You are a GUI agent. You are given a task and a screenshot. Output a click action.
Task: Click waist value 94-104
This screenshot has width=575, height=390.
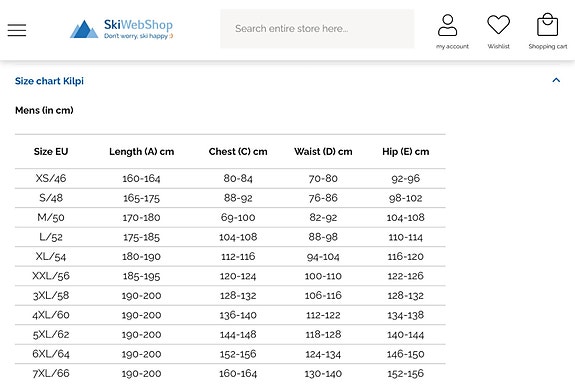click(323, 257)
